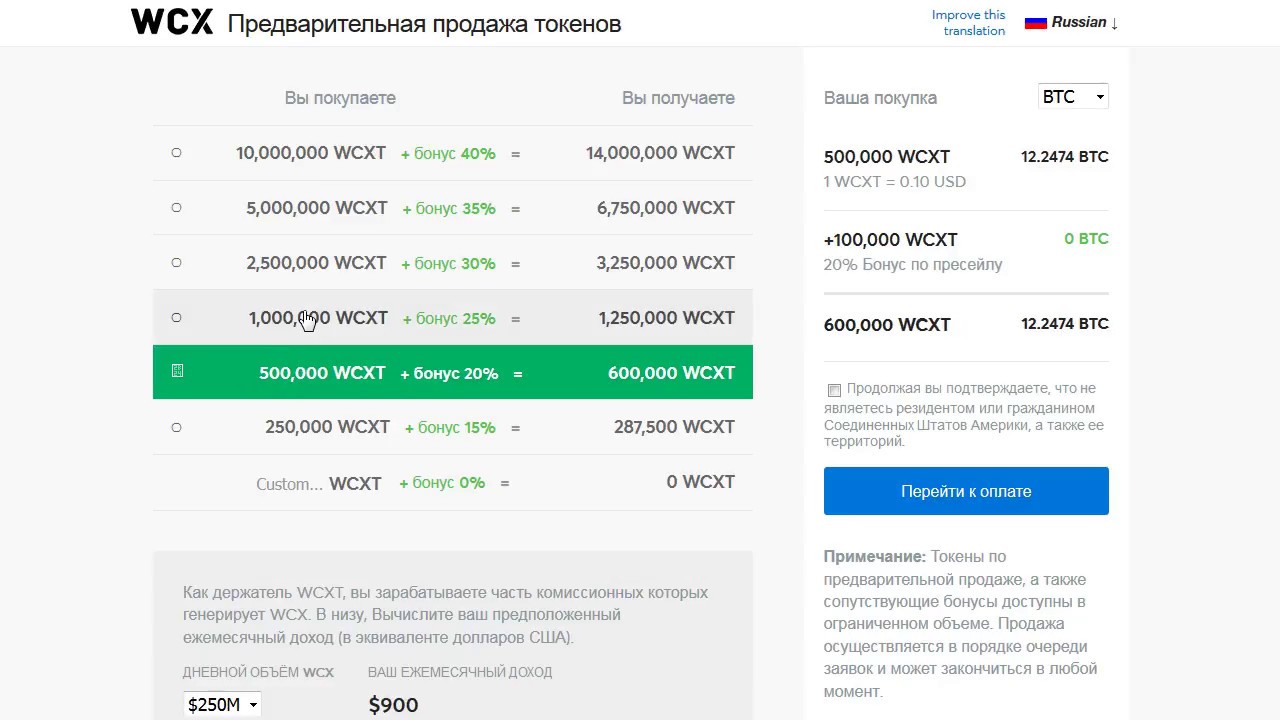This screenshot has height=720, width=1280.
Task: Open the BTC currency dropdown
Action: (1073, 97)
